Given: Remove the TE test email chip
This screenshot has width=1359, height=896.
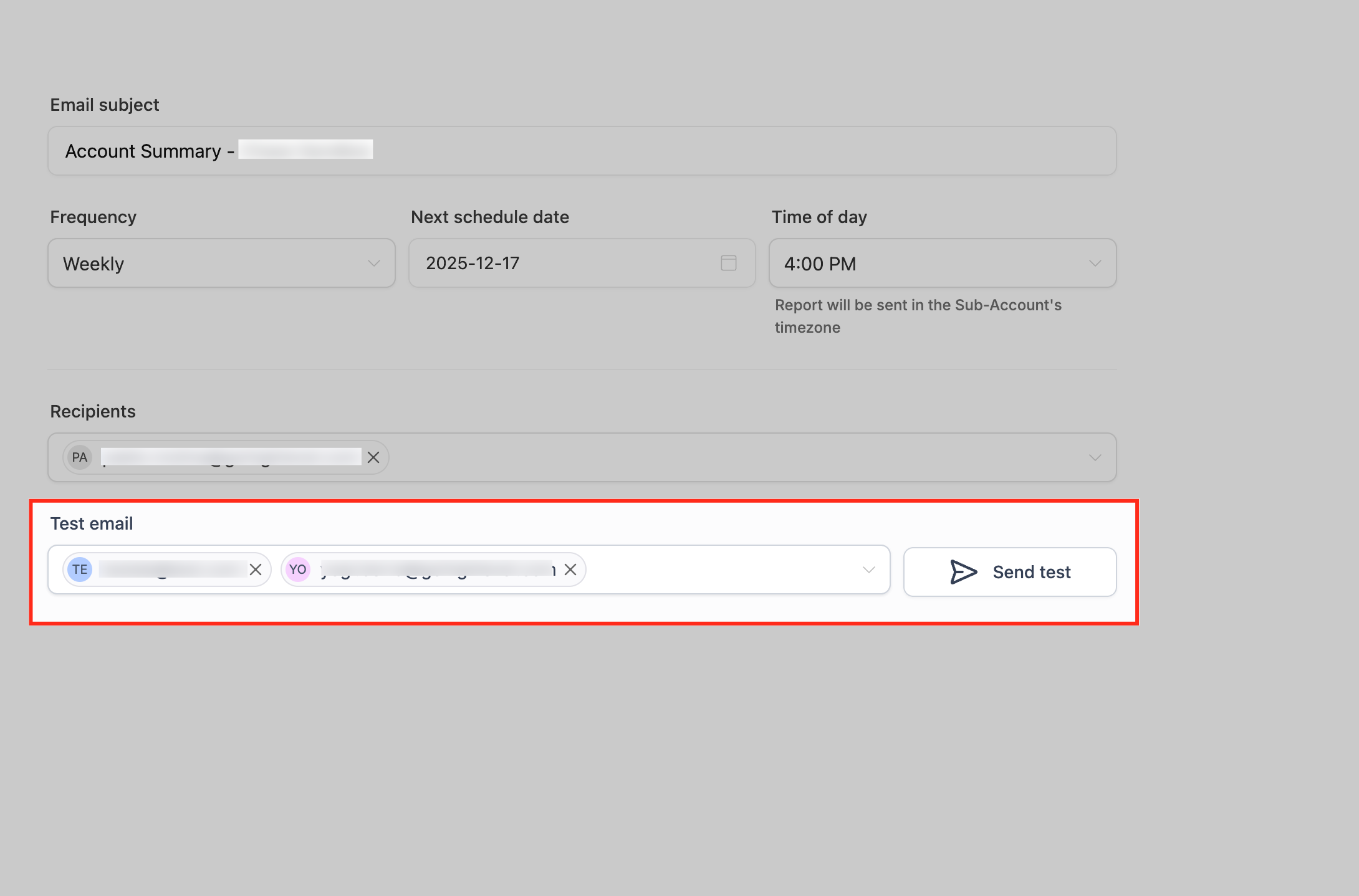Looking at the screenshot, I should (256, 570).
